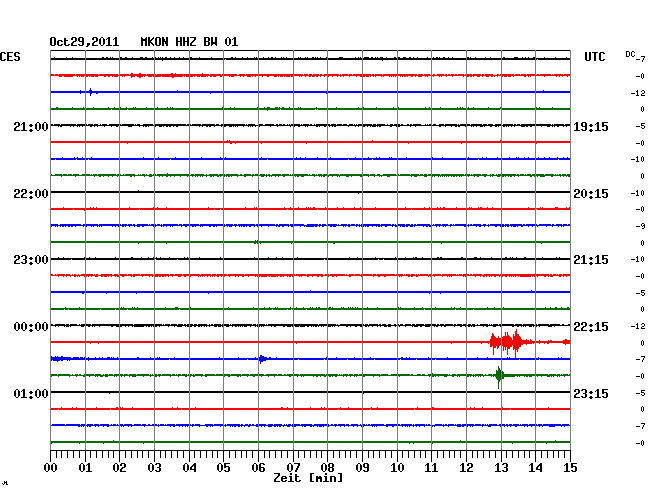650x494 pixels.
Task: Click the 22:15 UTC time label
Action: tap(591, 327)
